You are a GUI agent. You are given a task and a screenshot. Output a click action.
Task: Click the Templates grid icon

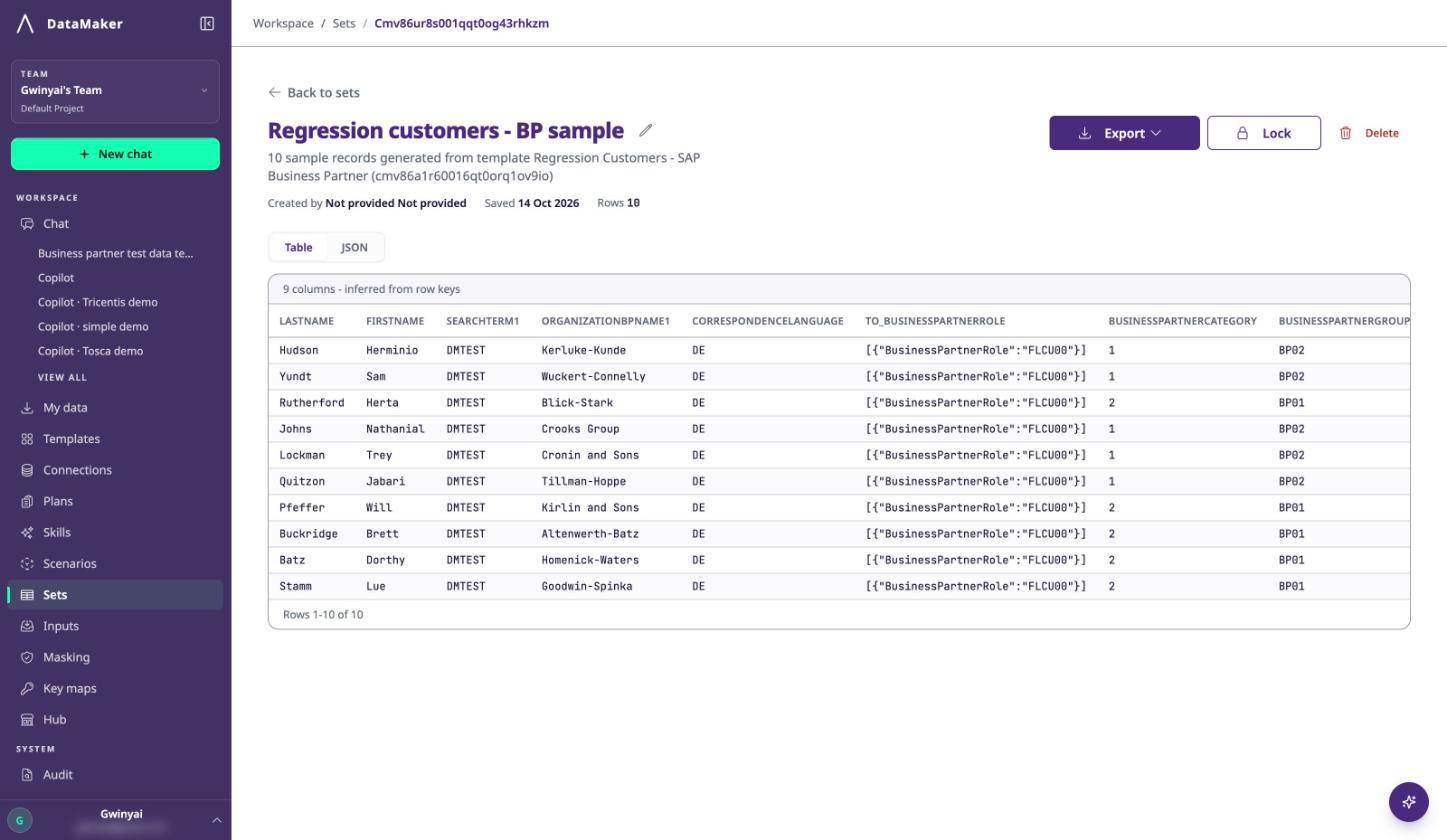click(27, 439)
